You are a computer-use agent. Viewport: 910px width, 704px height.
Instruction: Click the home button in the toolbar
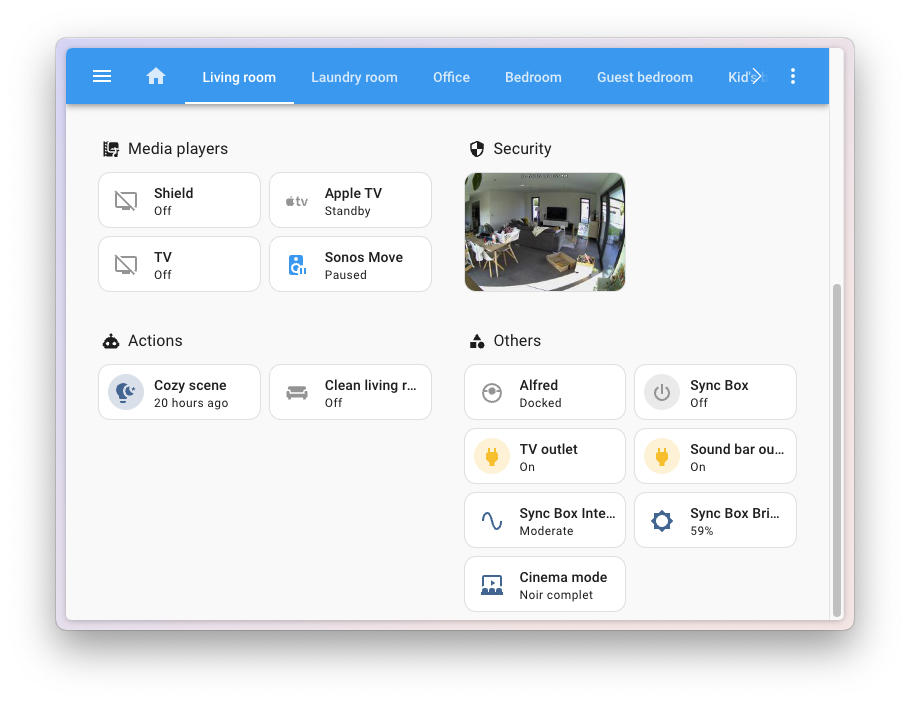pyautogui.click(x=156, y=75)
